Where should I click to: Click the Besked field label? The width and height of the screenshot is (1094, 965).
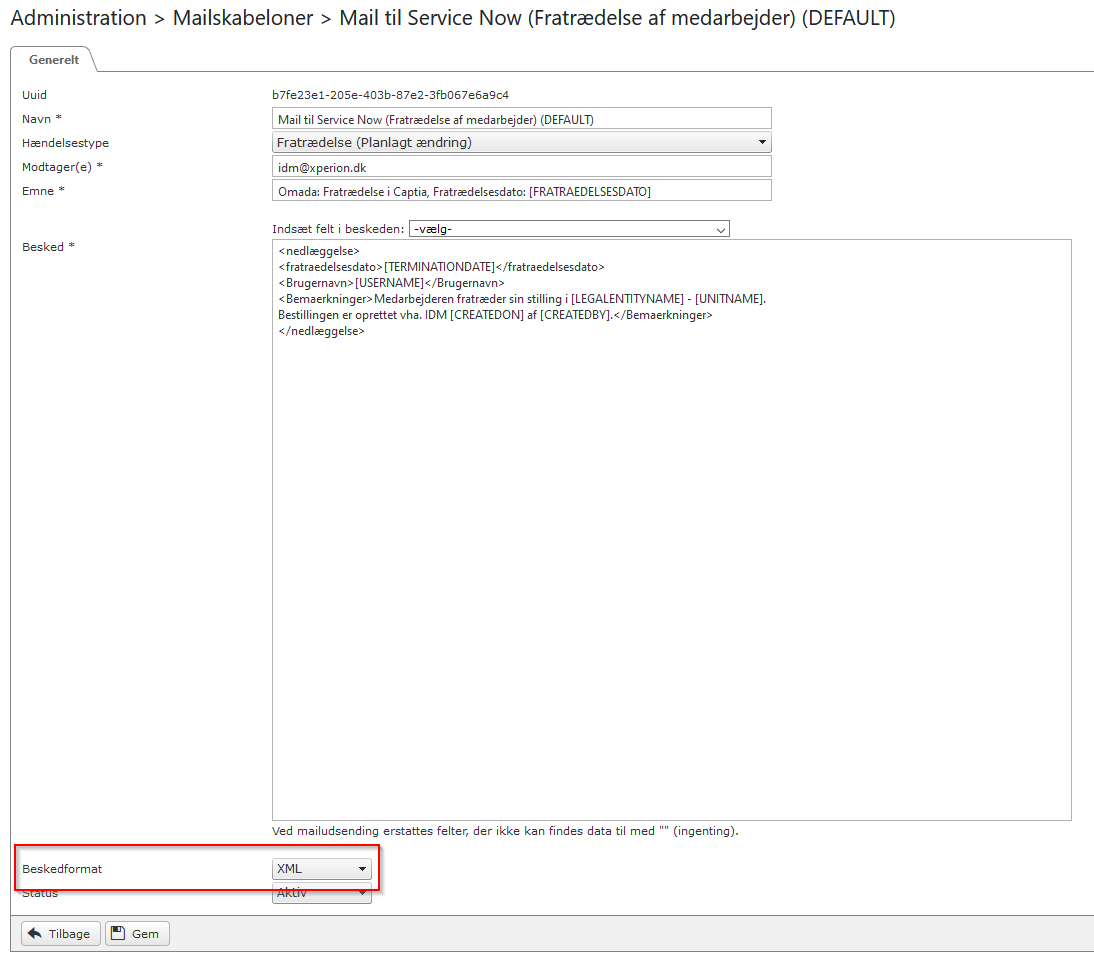pyautogui.click(x=47, y=247)
